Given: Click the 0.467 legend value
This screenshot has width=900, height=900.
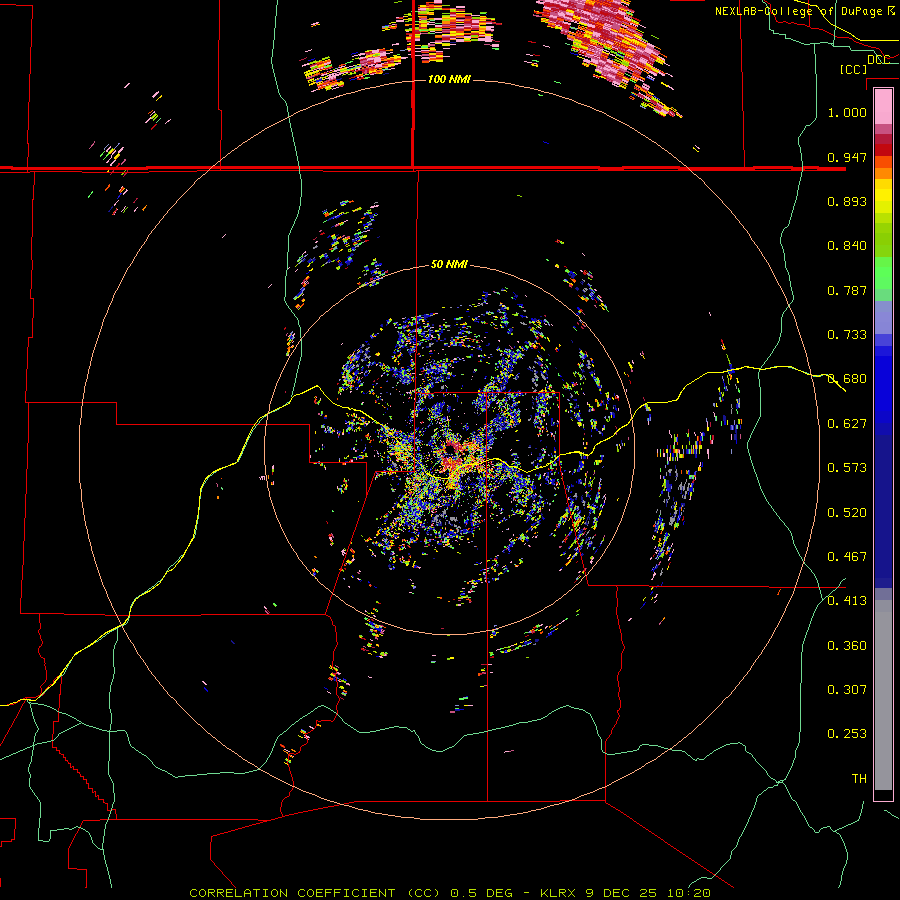Looking at the screenshot, I should click(x=847, y=556).
